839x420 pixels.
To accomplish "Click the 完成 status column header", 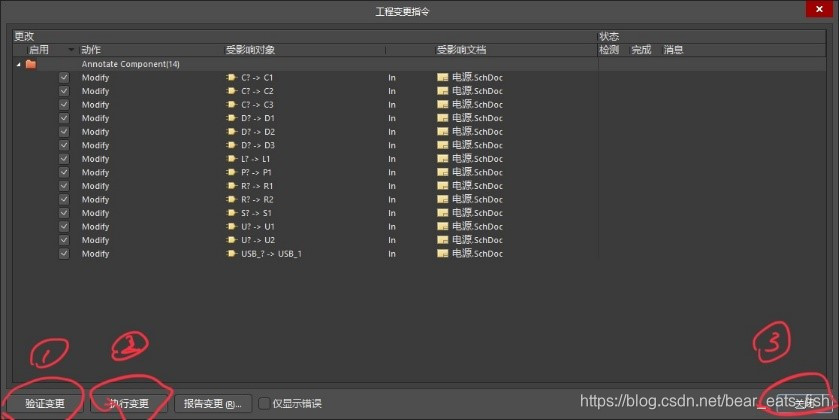I will pos(641,50).
